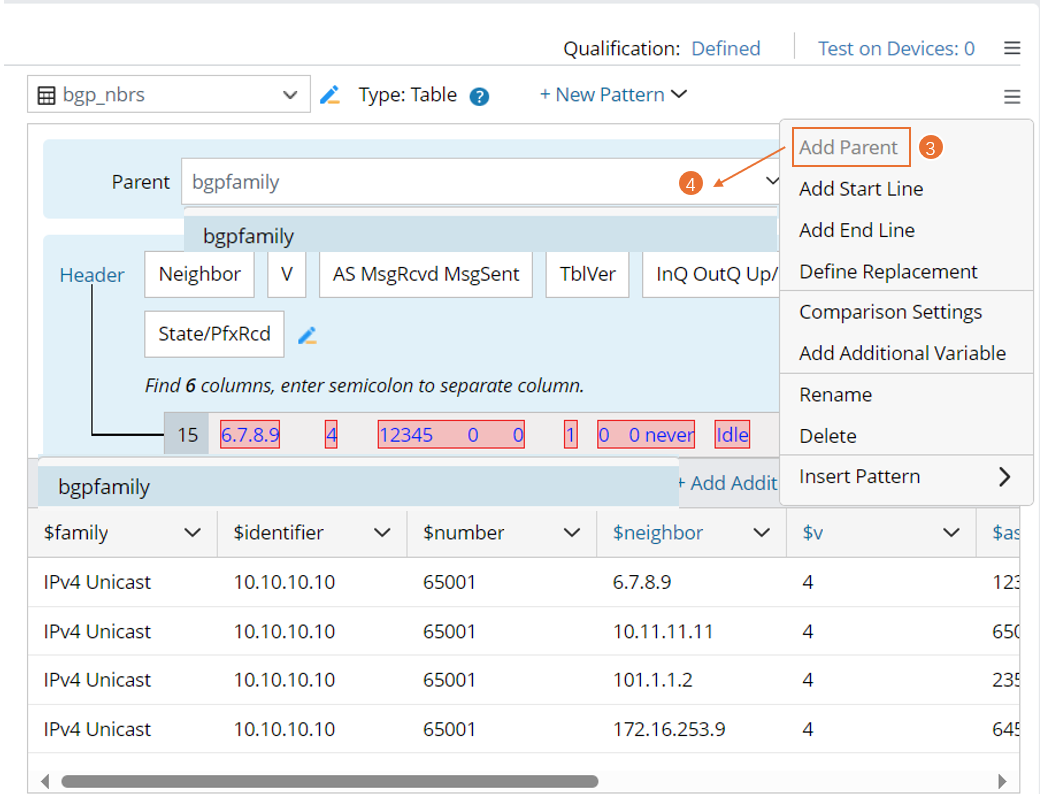Select Comparison Settings from the menu
Viewport: 1040px width, 794px height.
tap(890, 312)
